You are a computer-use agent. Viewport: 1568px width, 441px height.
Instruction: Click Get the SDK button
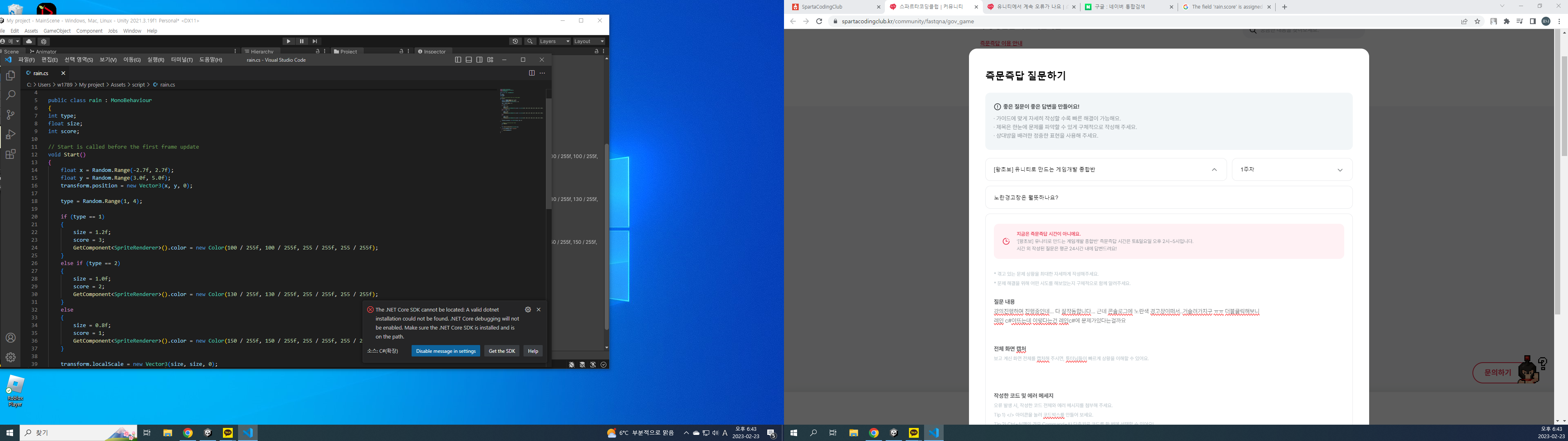[501, 351]
